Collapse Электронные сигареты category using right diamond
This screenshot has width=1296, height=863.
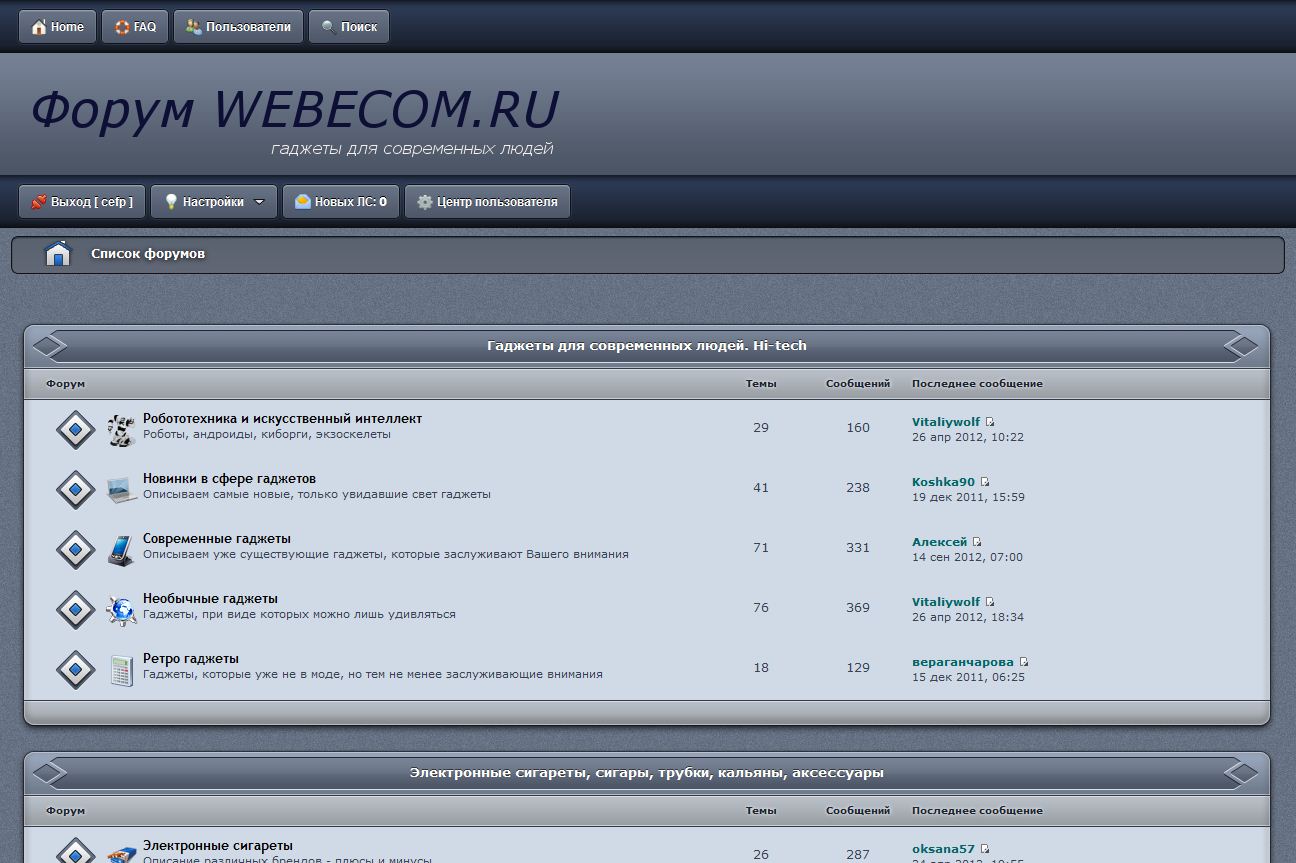(x=1241, y=773)
